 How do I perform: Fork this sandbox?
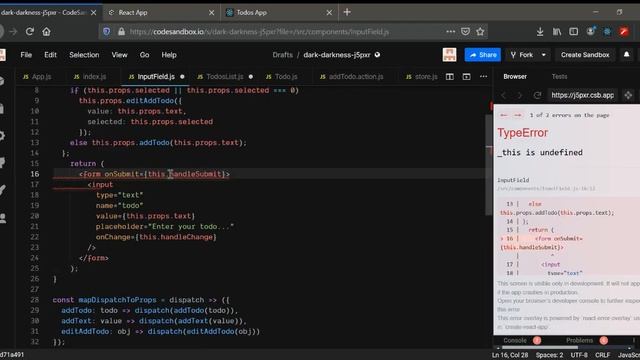click(522, 55)
